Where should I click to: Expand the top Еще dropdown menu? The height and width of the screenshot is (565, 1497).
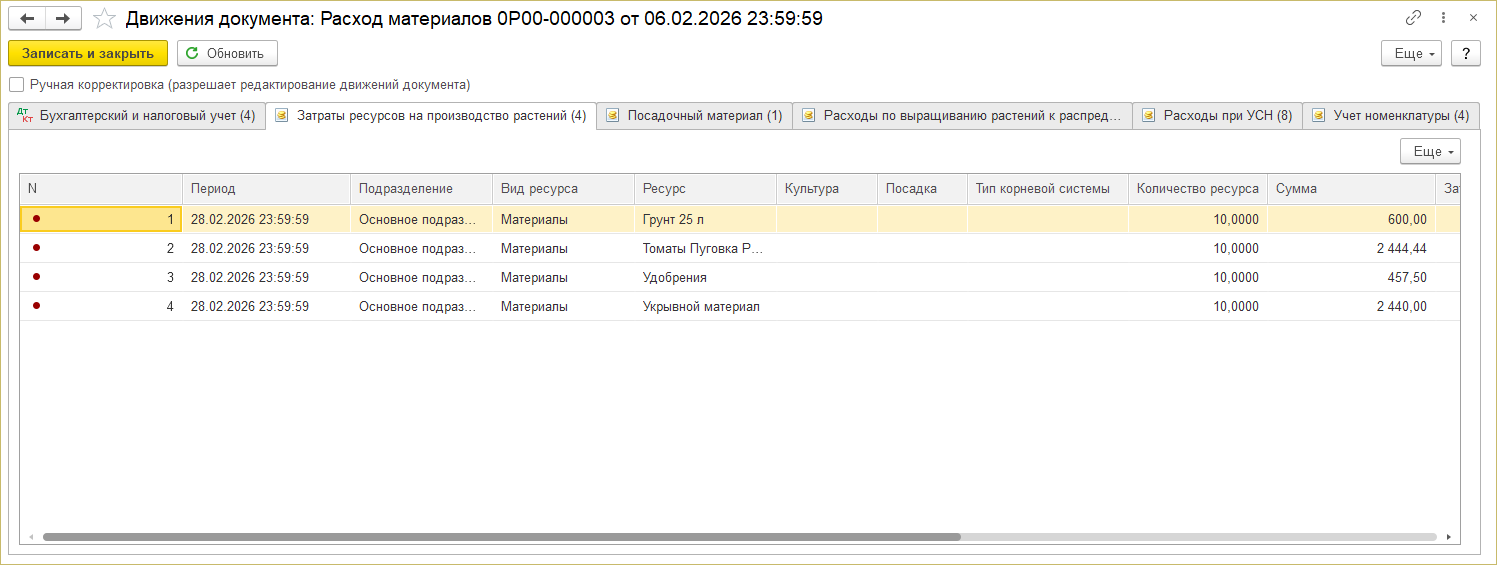[x=1410, y=53]
